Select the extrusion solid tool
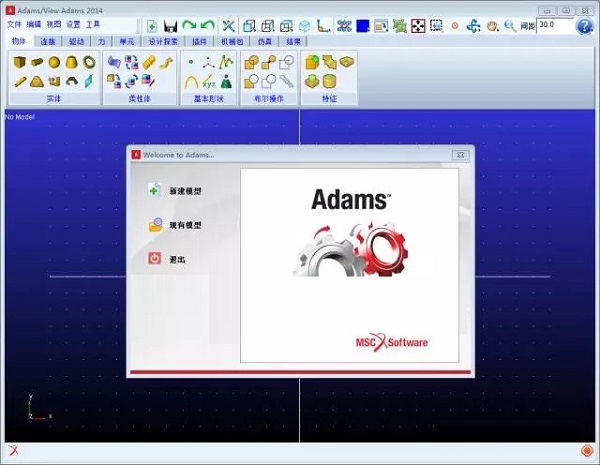This screenshot has width=600, height=465. (54, 81)
